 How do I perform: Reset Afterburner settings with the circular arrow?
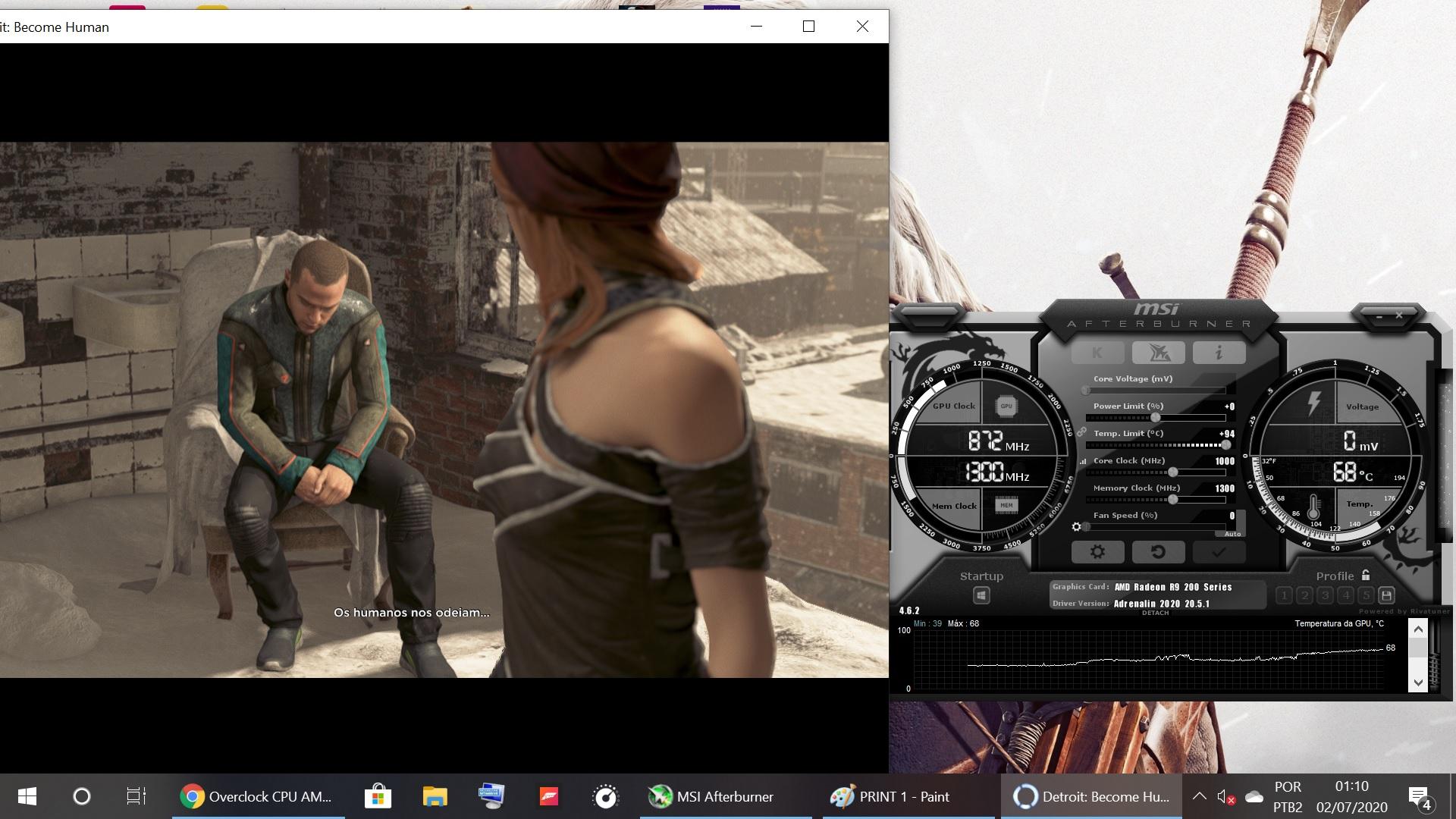[1158, 552]
